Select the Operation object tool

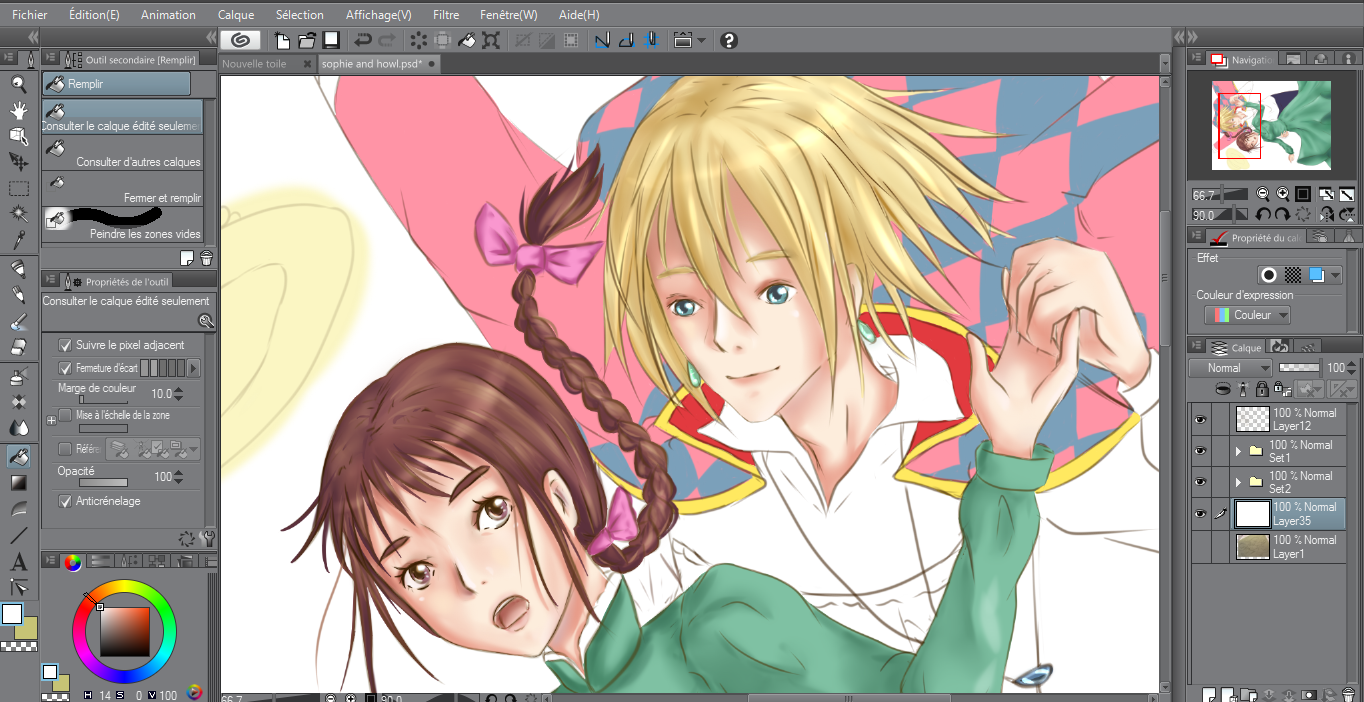pos(18,136)
